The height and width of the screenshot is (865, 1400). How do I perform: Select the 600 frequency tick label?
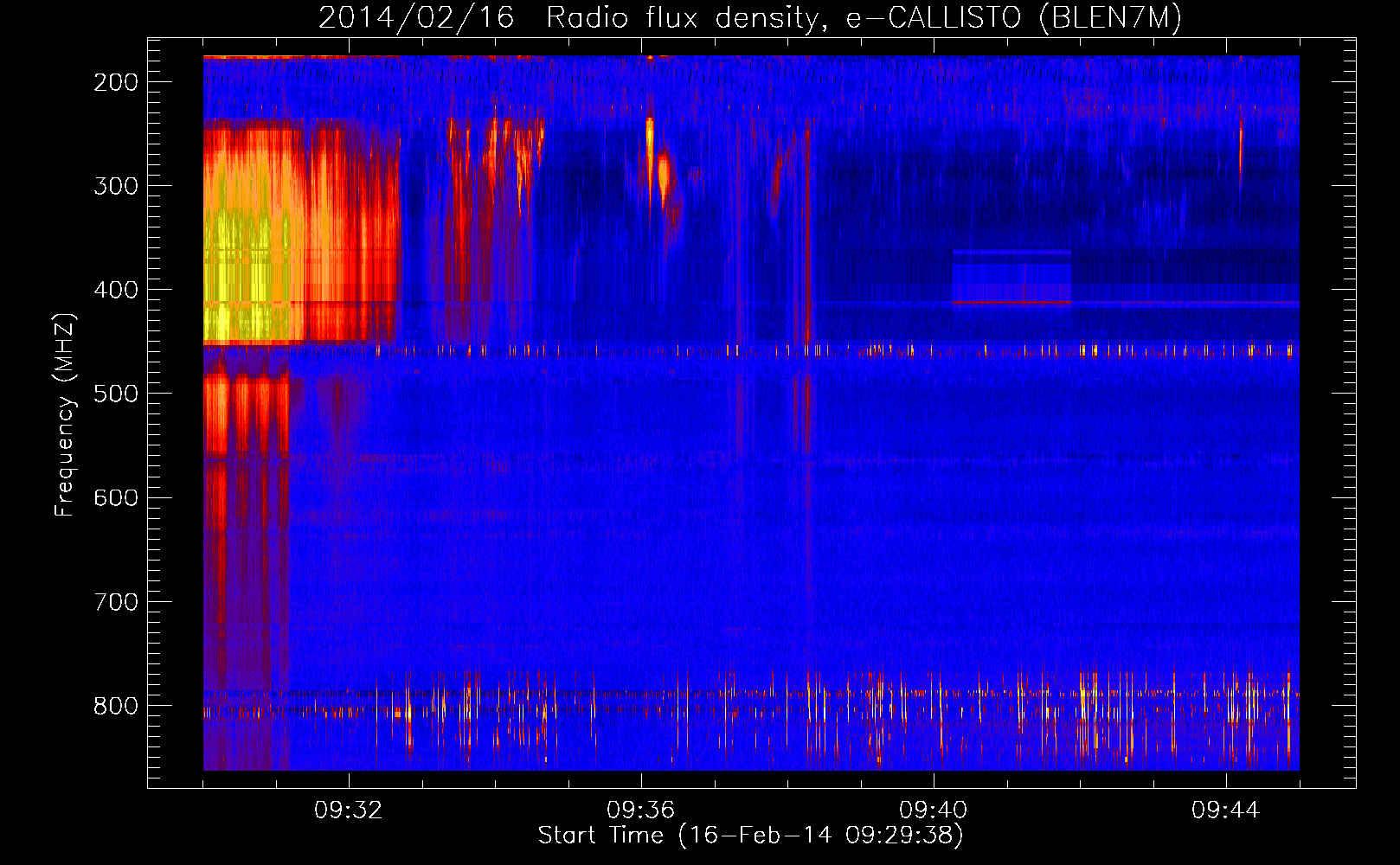[x=116, y=497]
